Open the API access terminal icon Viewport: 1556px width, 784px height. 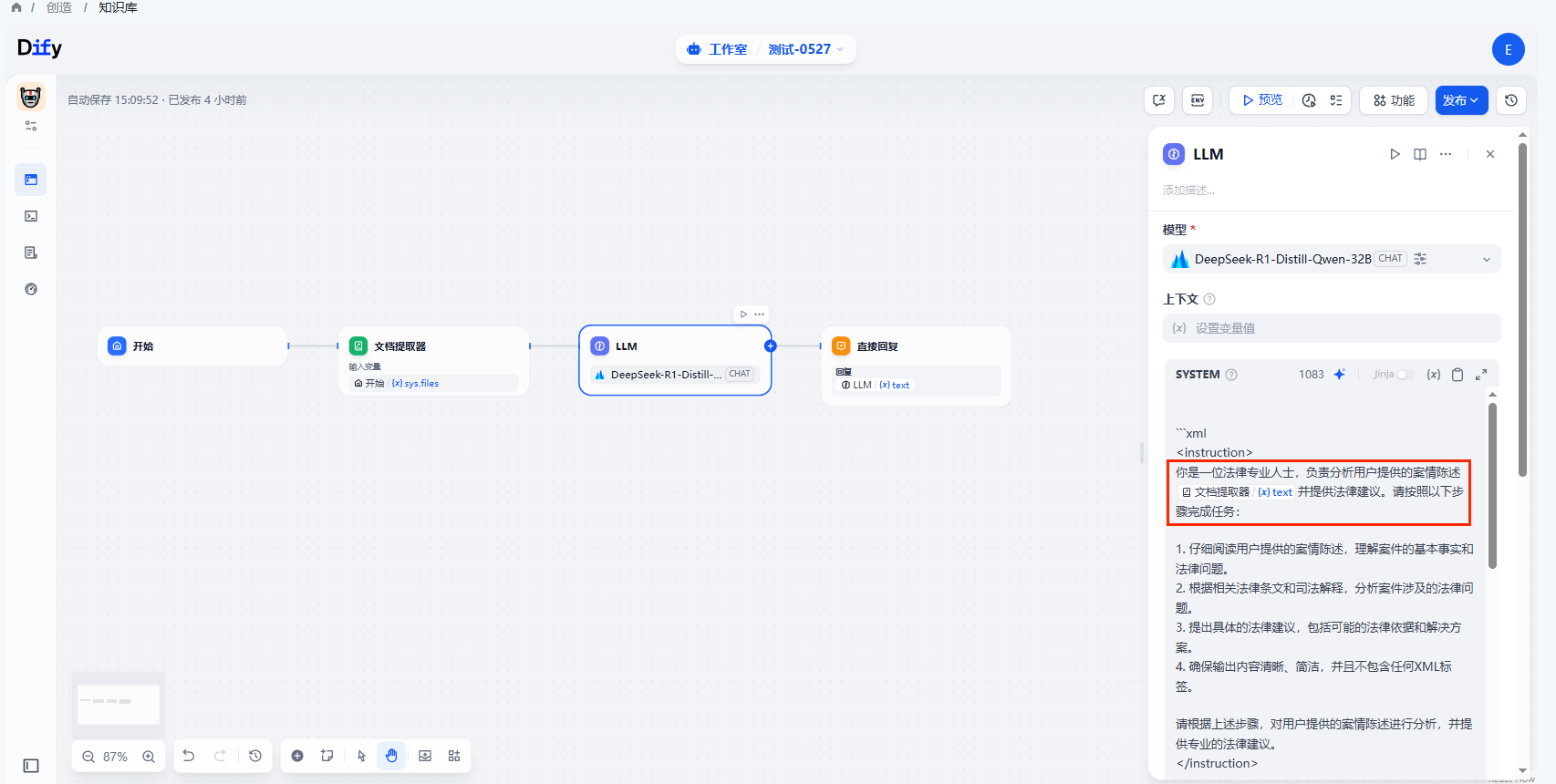click(31, 216)
